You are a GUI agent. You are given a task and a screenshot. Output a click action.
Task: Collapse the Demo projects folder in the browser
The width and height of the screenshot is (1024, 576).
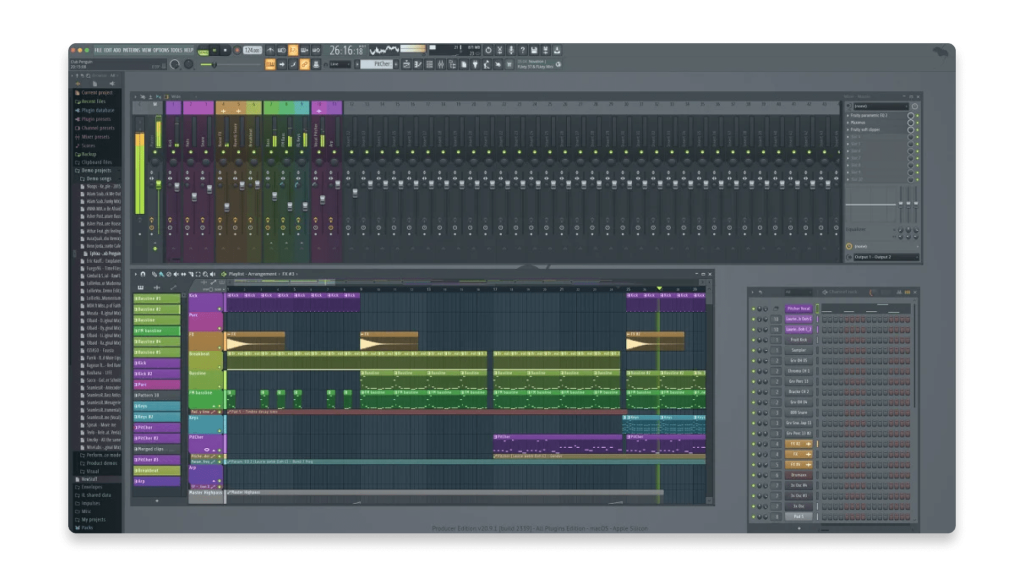(x=96, y=171)
